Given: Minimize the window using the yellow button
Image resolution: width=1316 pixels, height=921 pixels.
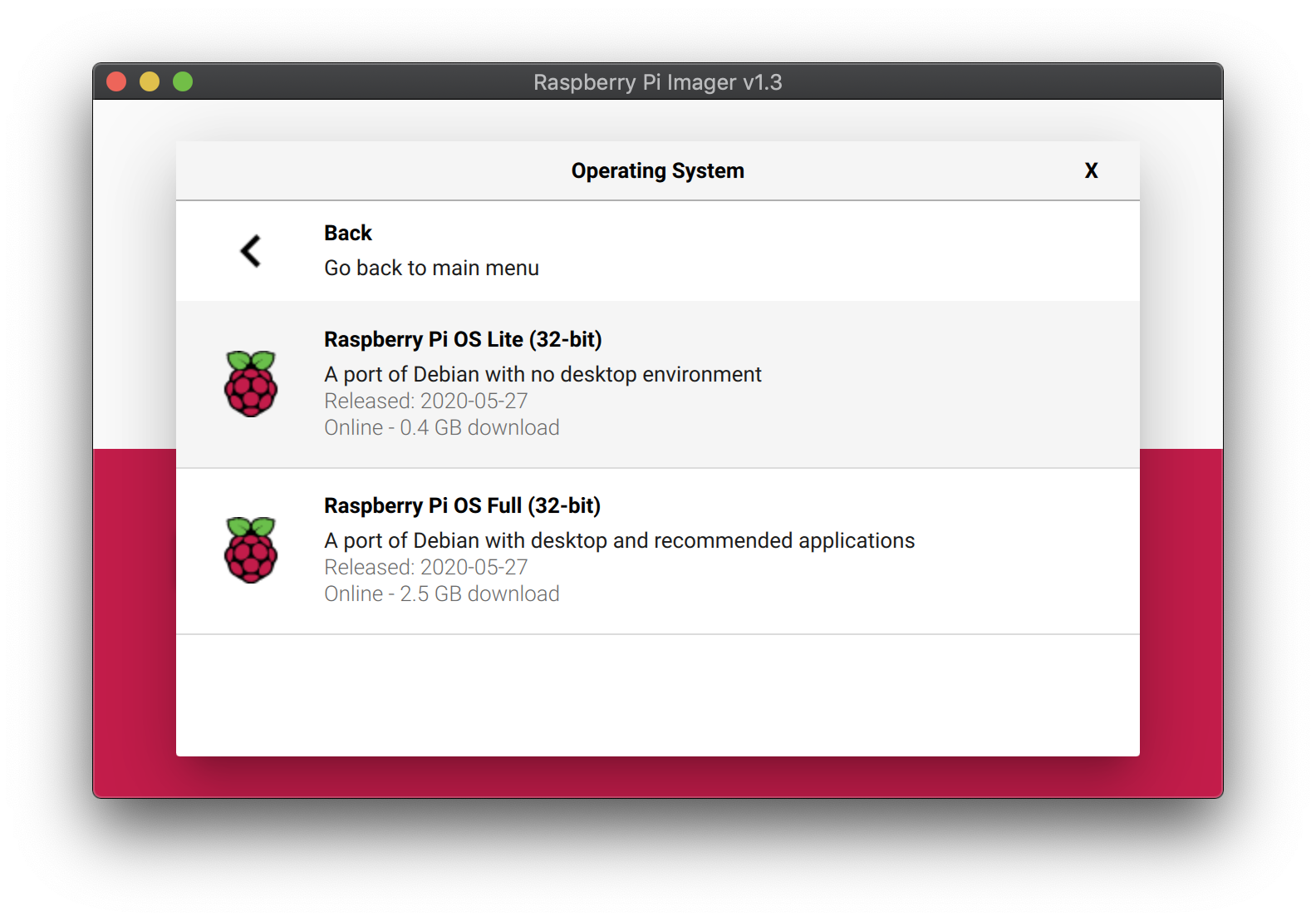Looking at the screenshot, I should pyautogui.click(x=150, y=81).
